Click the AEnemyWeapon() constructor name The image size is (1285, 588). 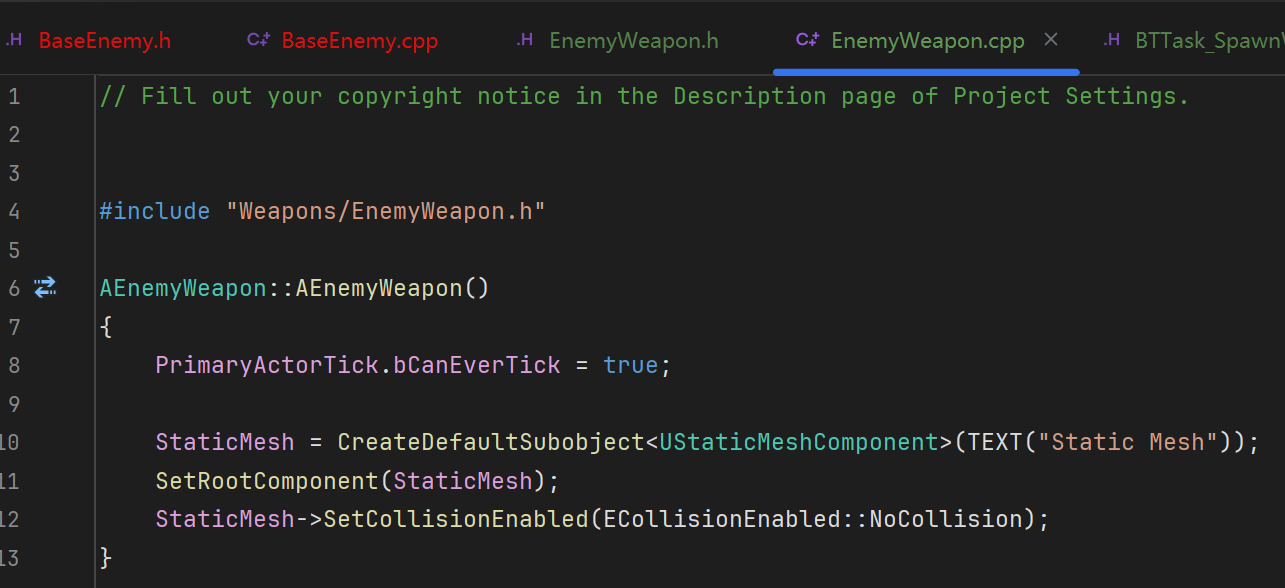(x=379, y=289)
